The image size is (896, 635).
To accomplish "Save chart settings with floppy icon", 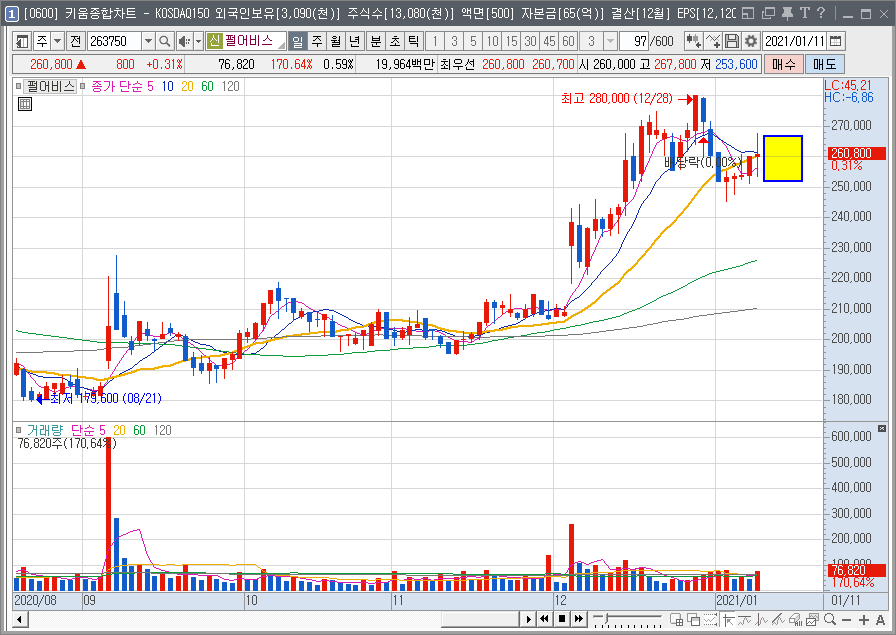I will (x=731, y=41).
